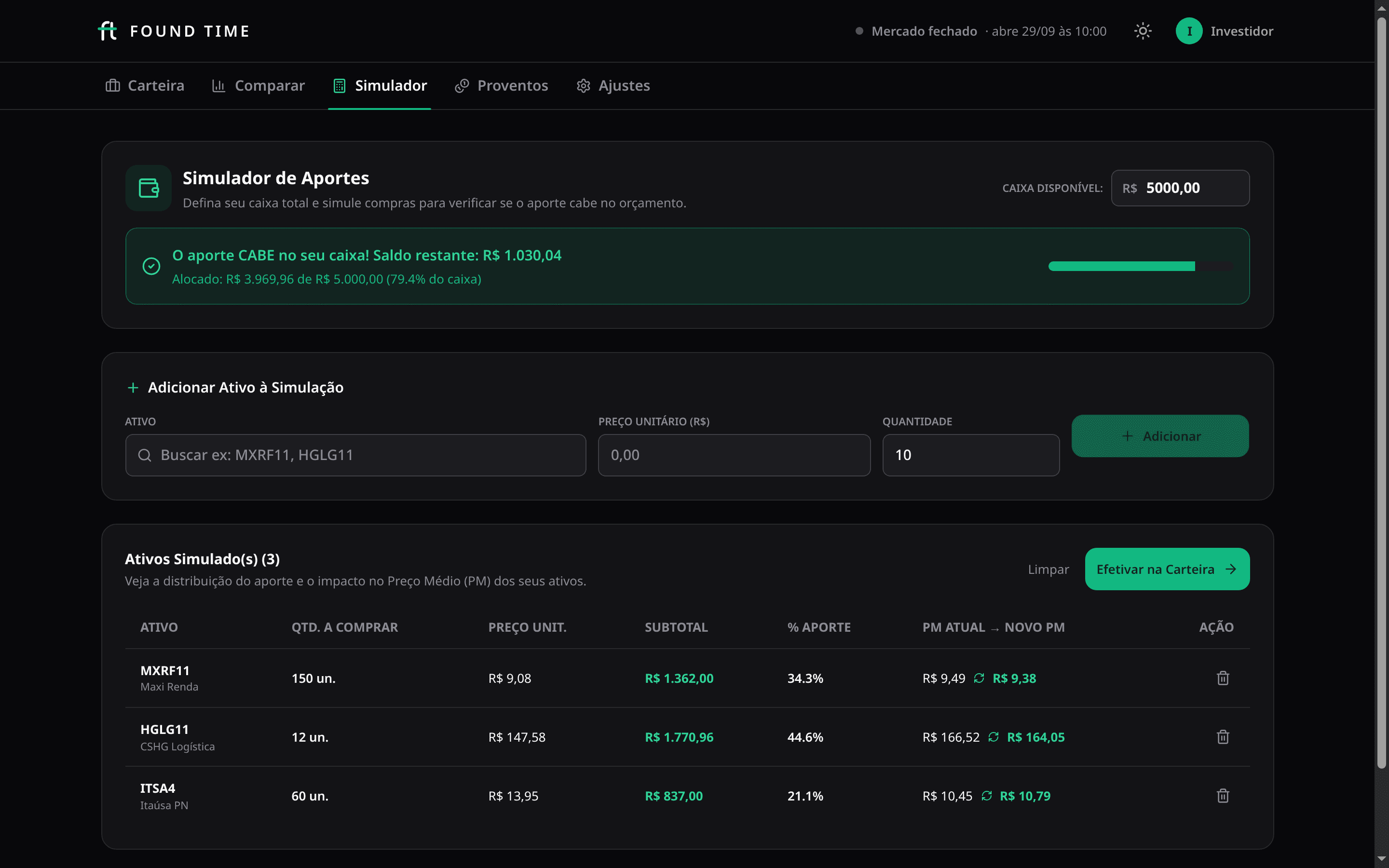
Task: Click the Limpar link
Action: (x=1048, y=570)
